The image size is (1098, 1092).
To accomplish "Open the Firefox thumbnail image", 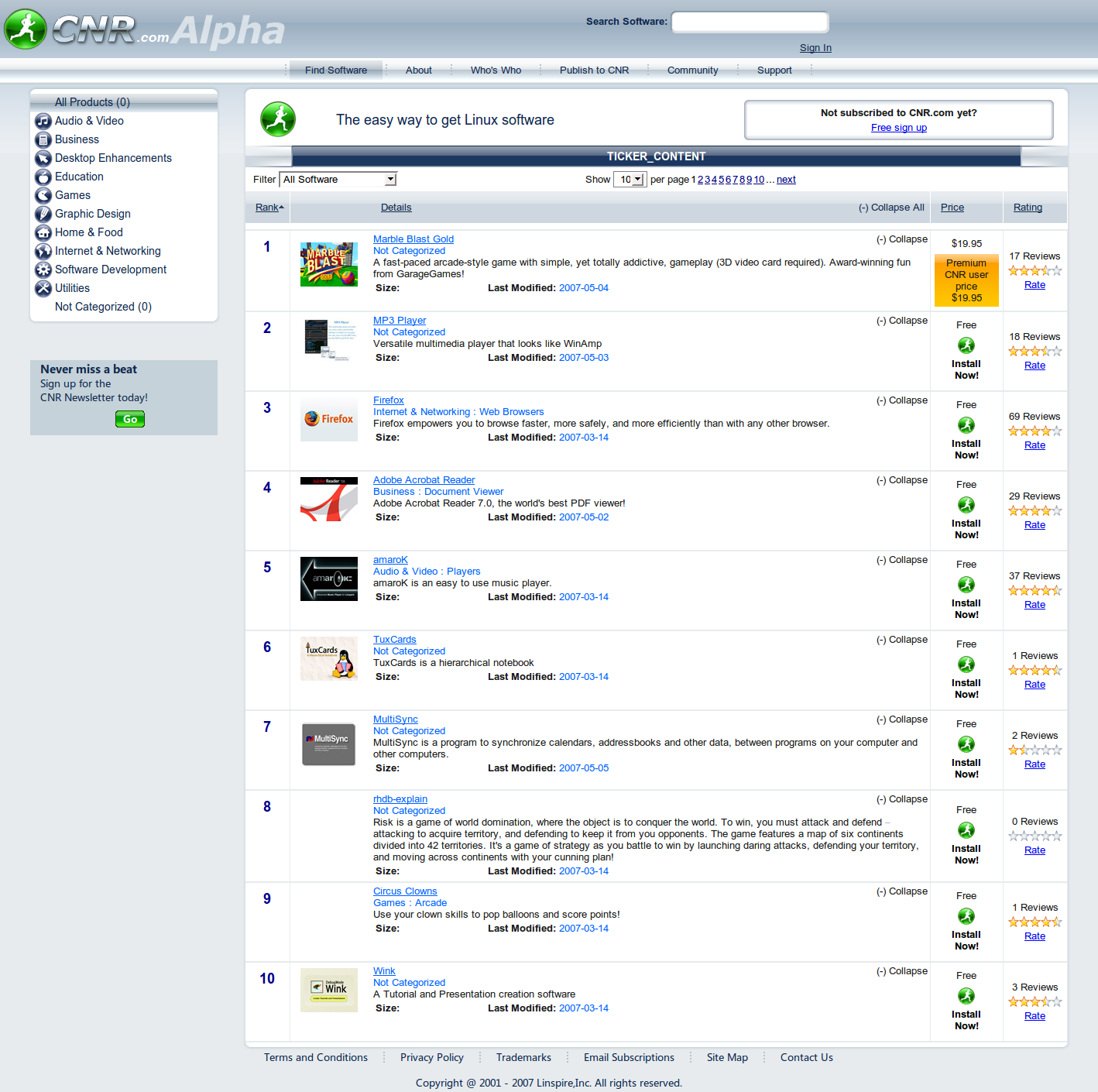I will tap(329, 419).
